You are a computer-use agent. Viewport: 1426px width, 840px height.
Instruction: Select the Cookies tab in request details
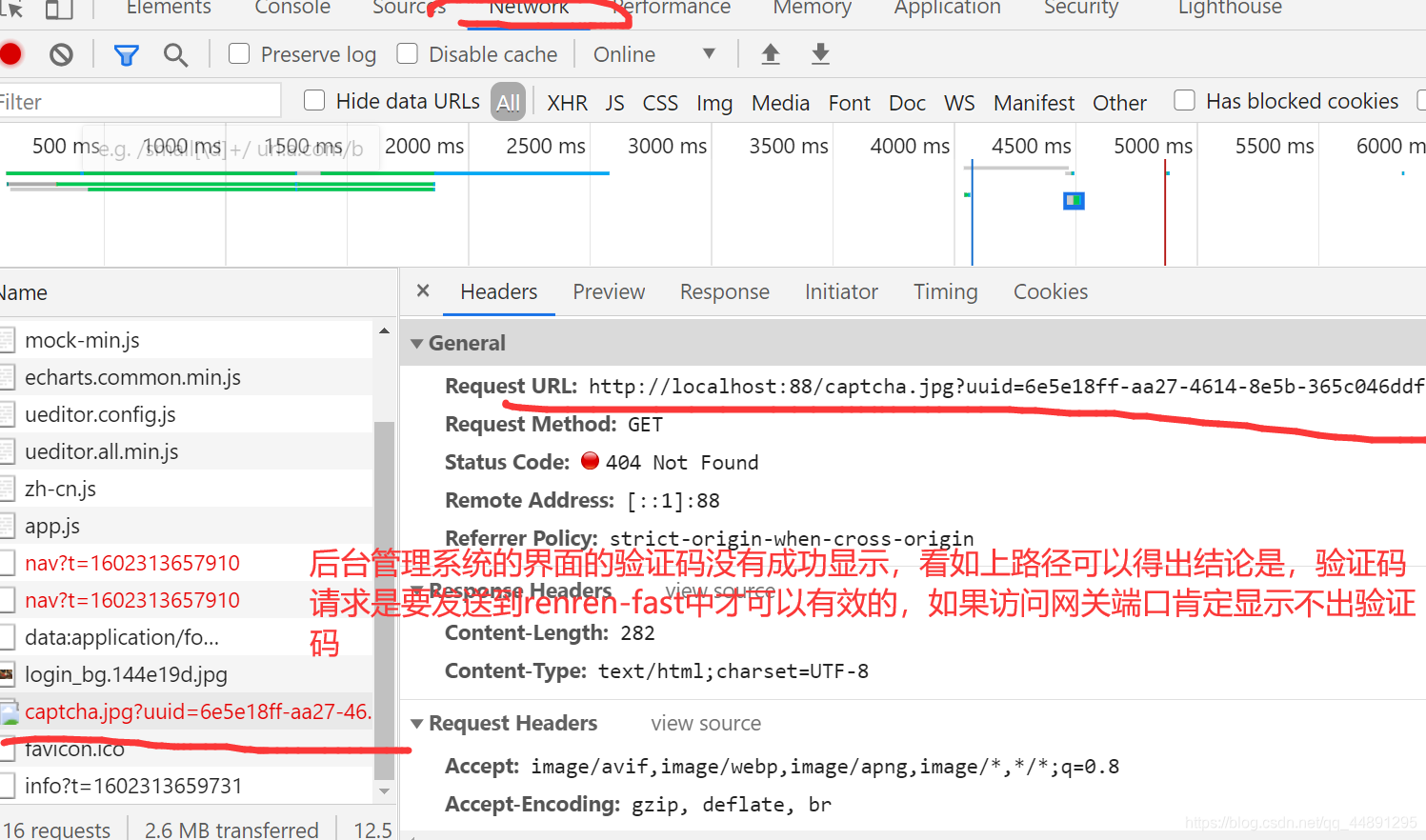[x=1051, y=291]
